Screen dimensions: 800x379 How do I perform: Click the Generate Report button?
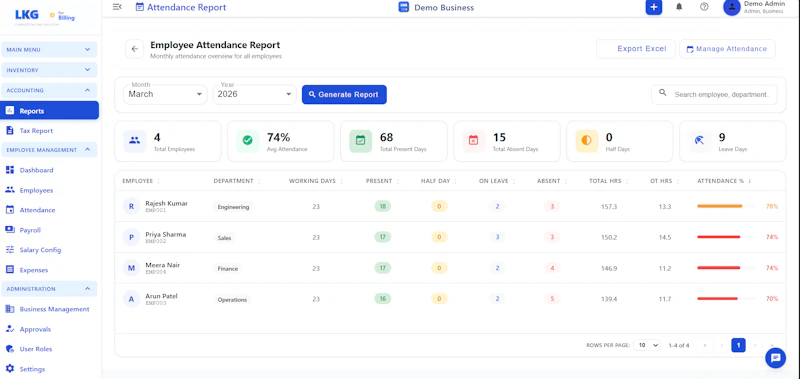[x=344, y=94]
